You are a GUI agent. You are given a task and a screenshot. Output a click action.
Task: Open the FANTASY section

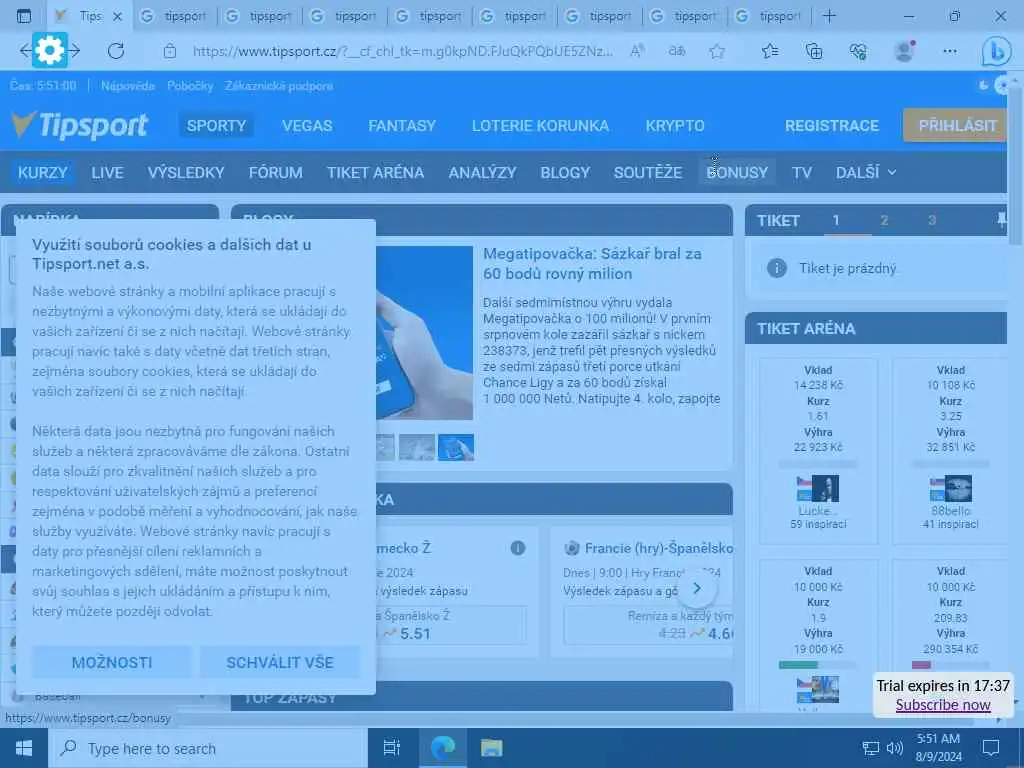402,125
